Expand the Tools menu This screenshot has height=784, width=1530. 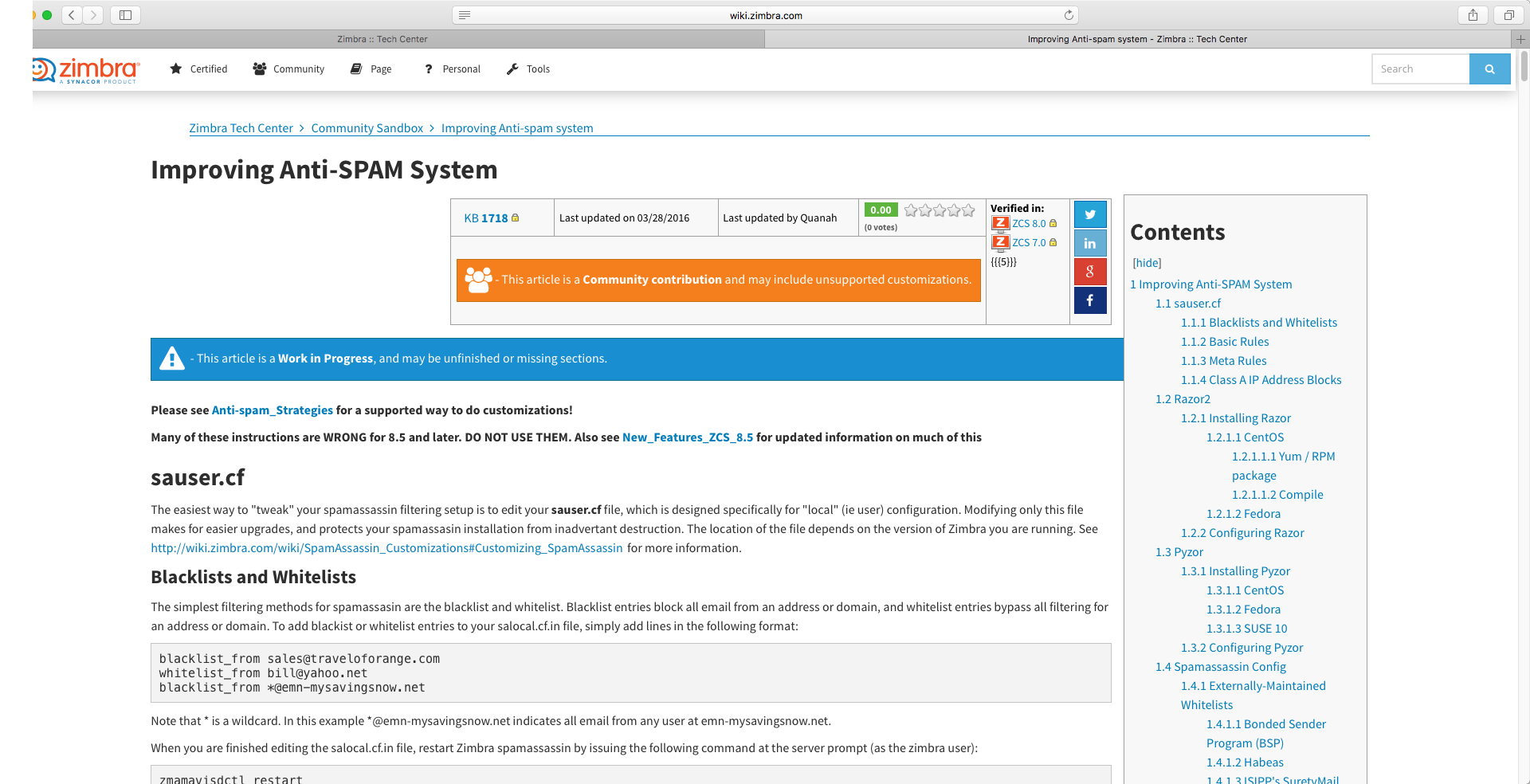[528, 69]
